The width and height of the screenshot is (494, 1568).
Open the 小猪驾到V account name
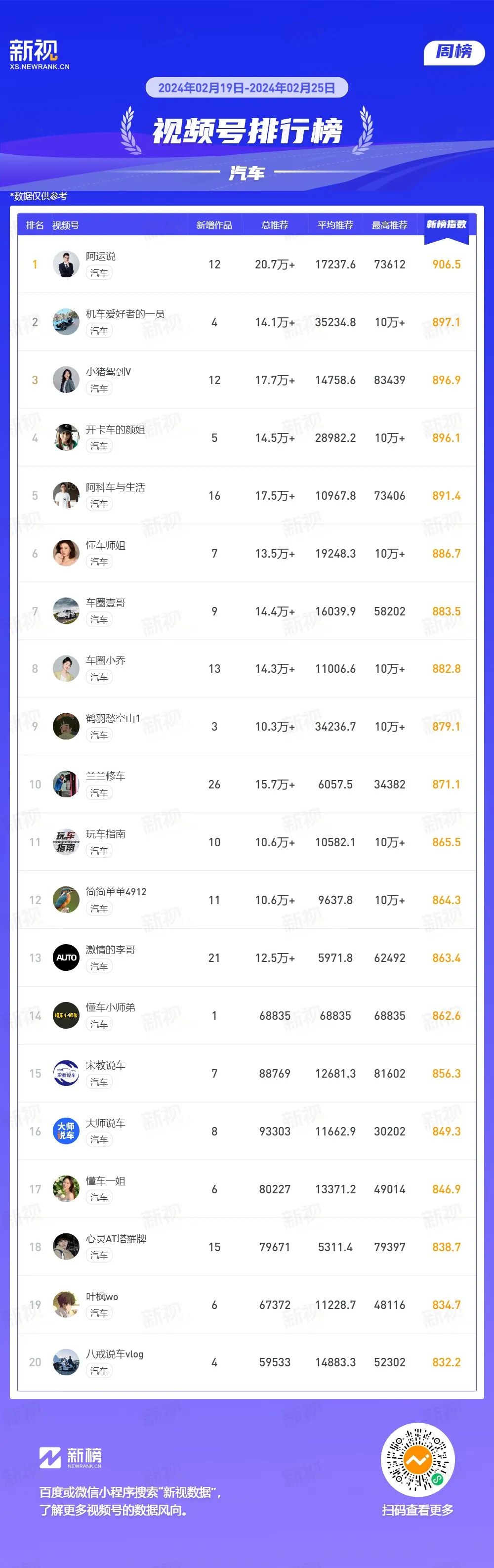coord(108,371)
